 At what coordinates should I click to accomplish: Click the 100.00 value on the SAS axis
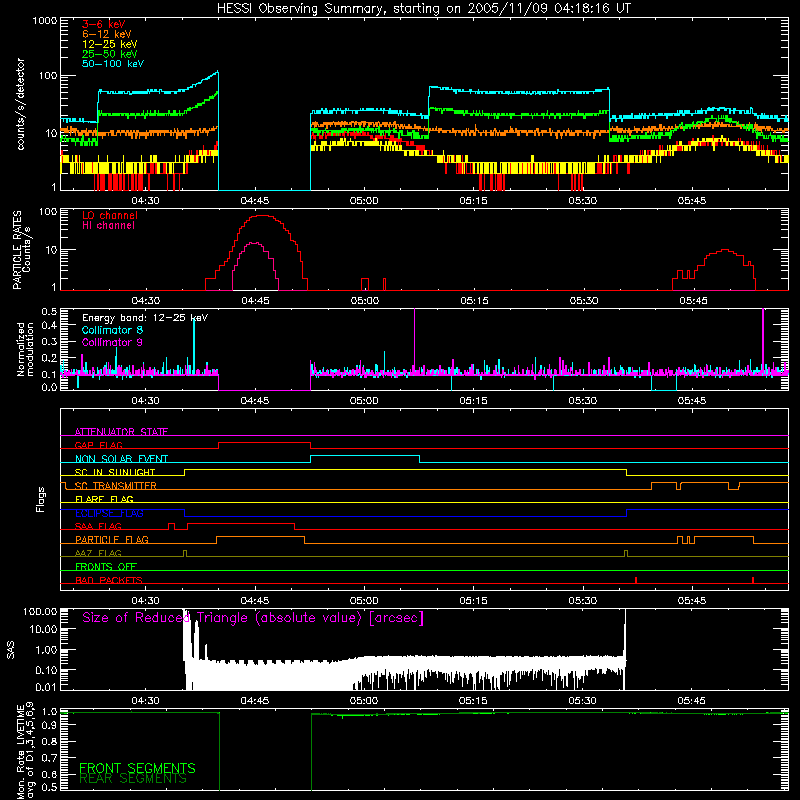pyautogui.click(x=40, y=611)
